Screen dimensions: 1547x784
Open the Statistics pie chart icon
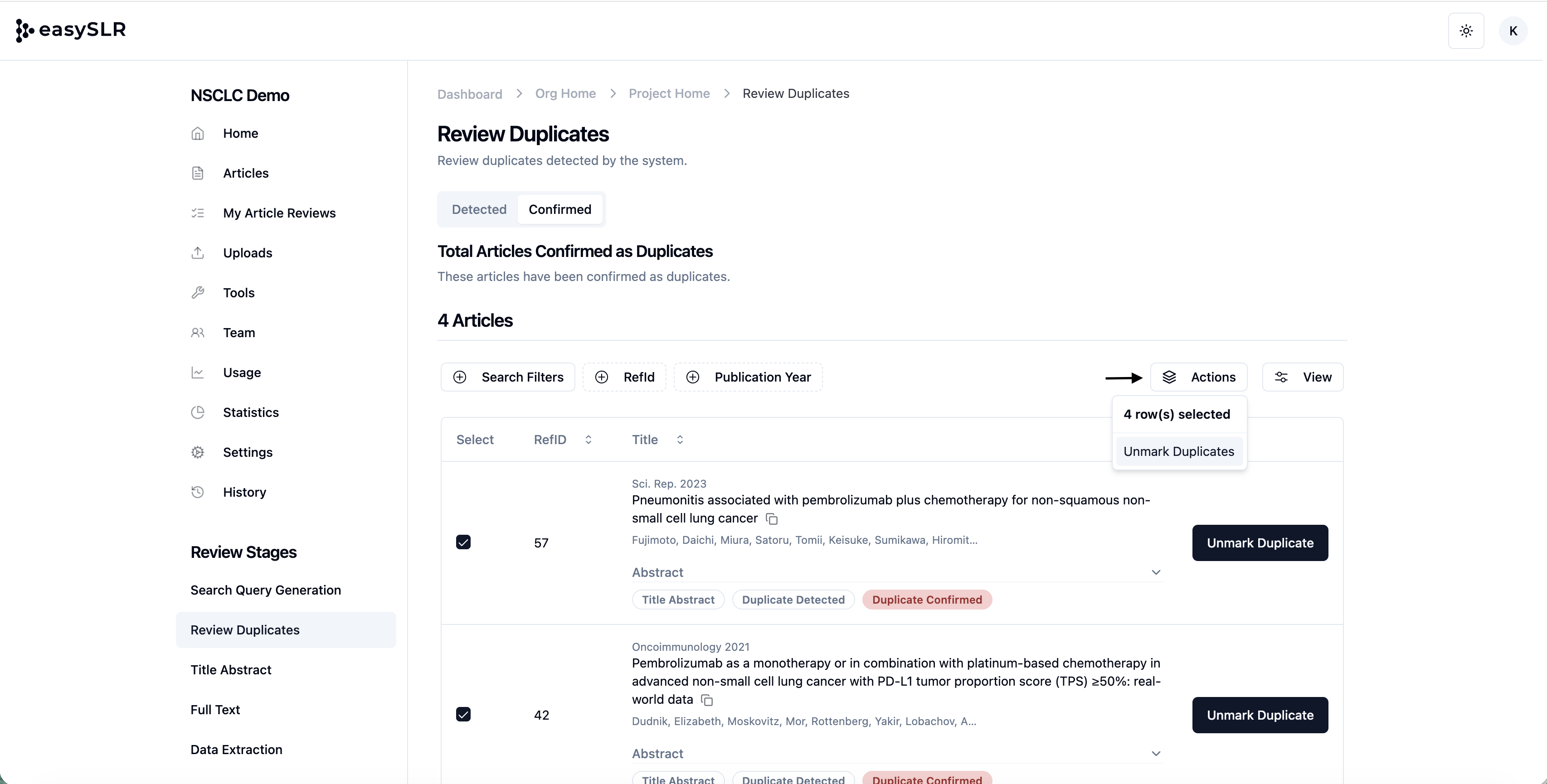coord(198,412)
